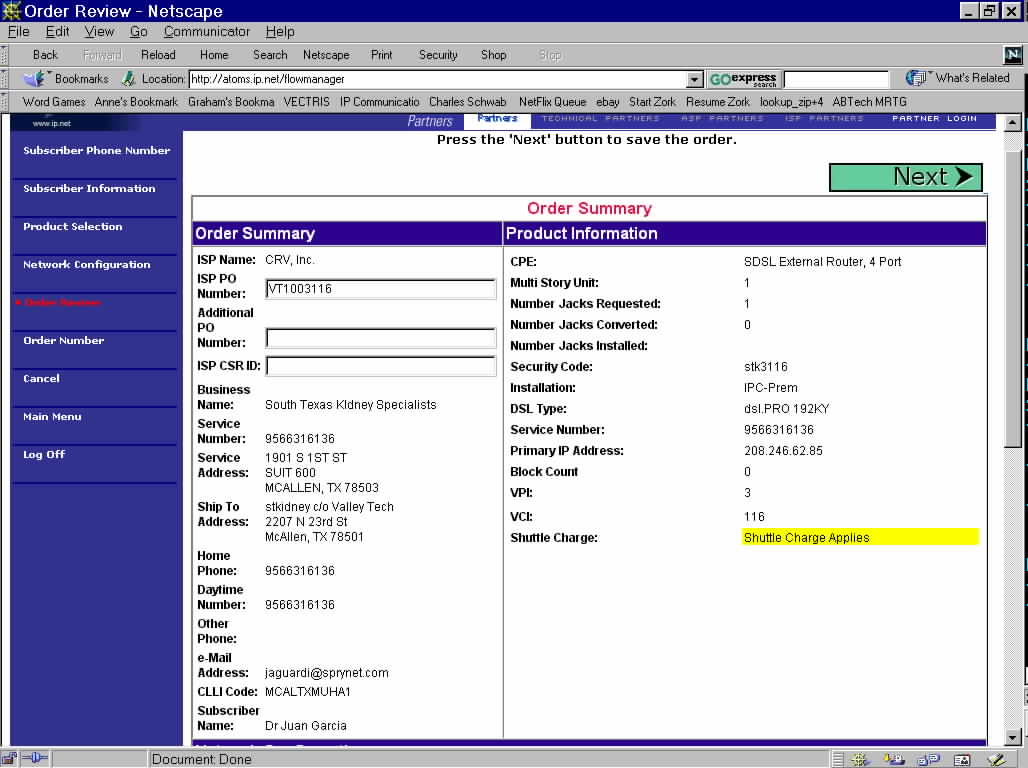The height and width of the screenshot is (768, 1028).
Task: Select the Partners tab on the page
Action: [498, 119]
